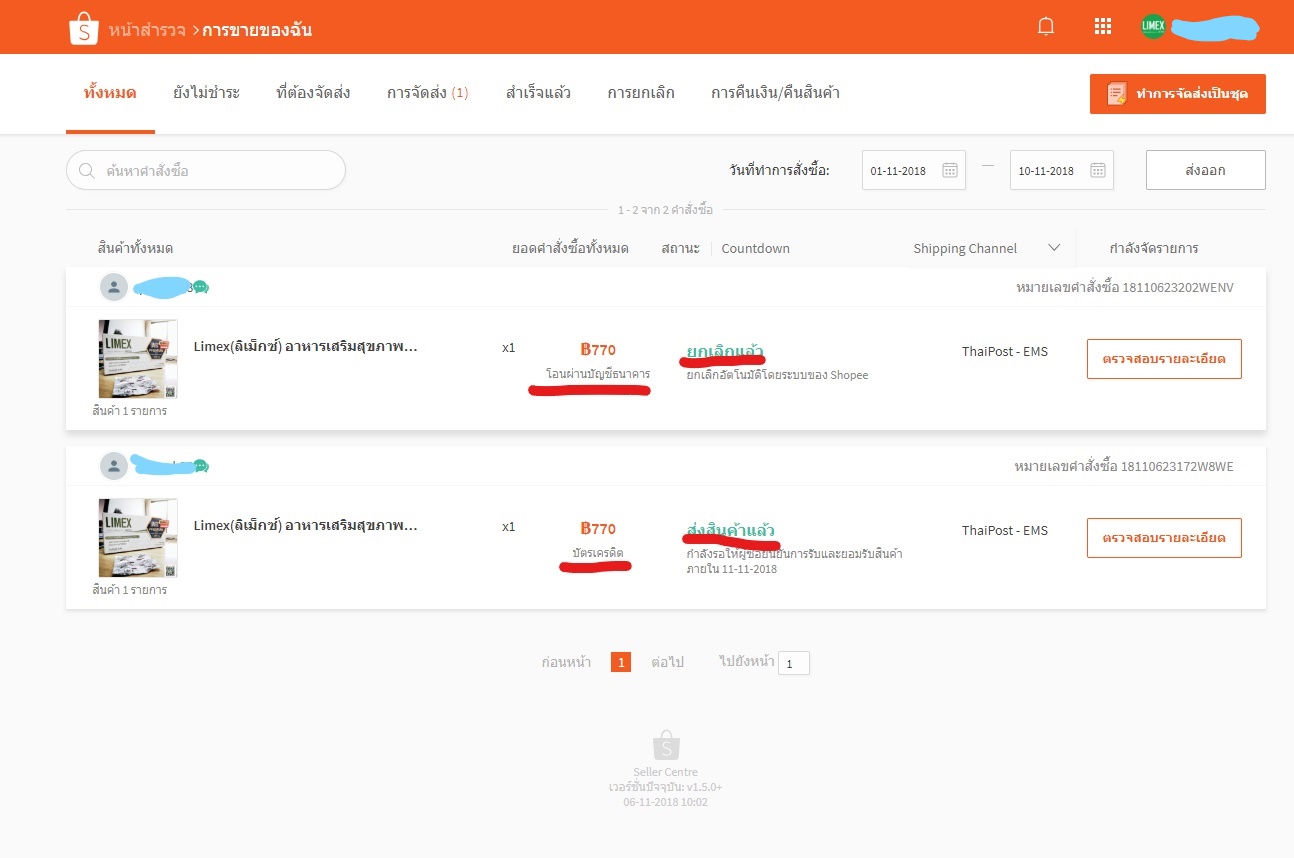This screenshot has width=1294, height=858.
Task: Open the notifications bell
Action: click(x=1046, y=27)
